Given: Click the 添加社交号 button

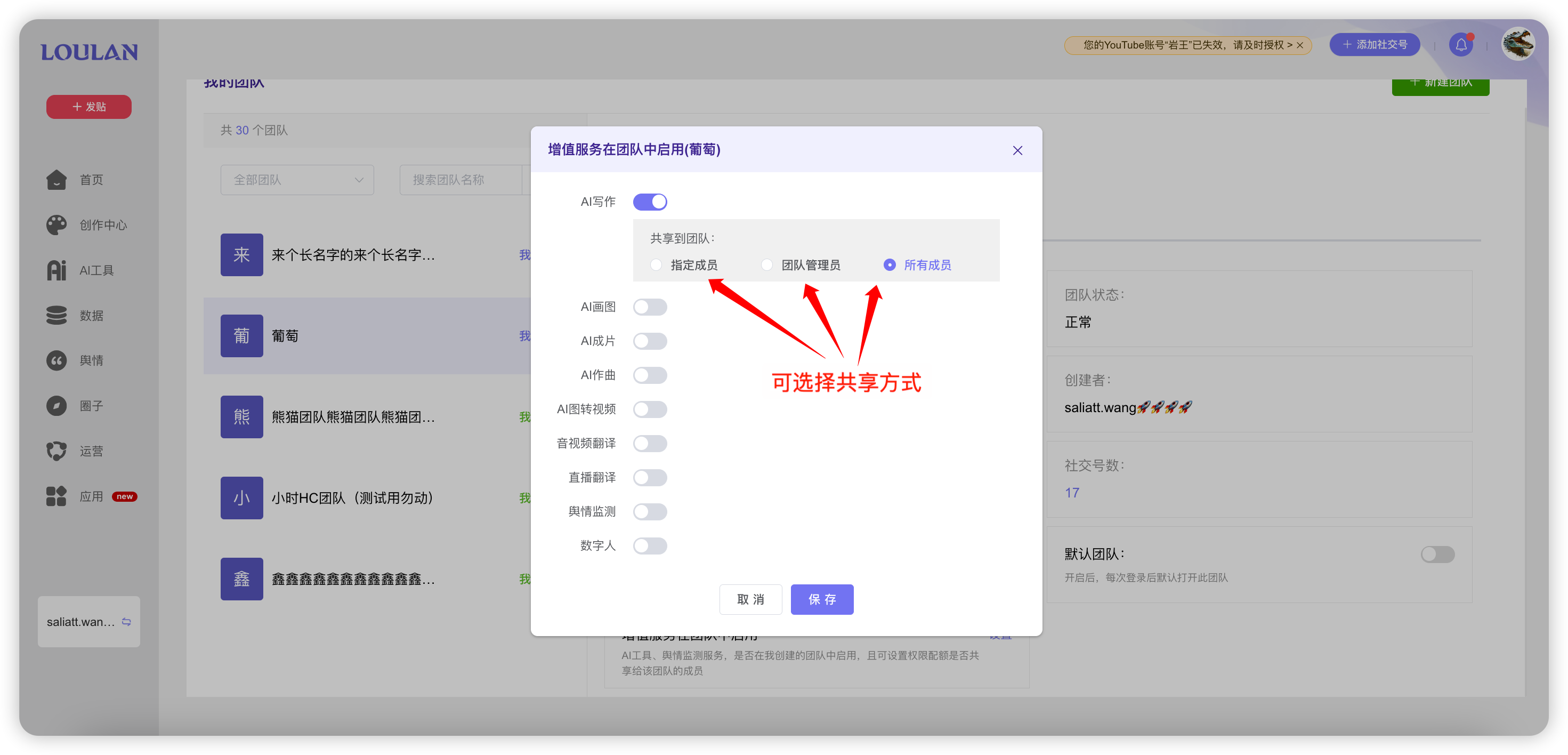Looking at the screenshot, I should point(1375,44).
